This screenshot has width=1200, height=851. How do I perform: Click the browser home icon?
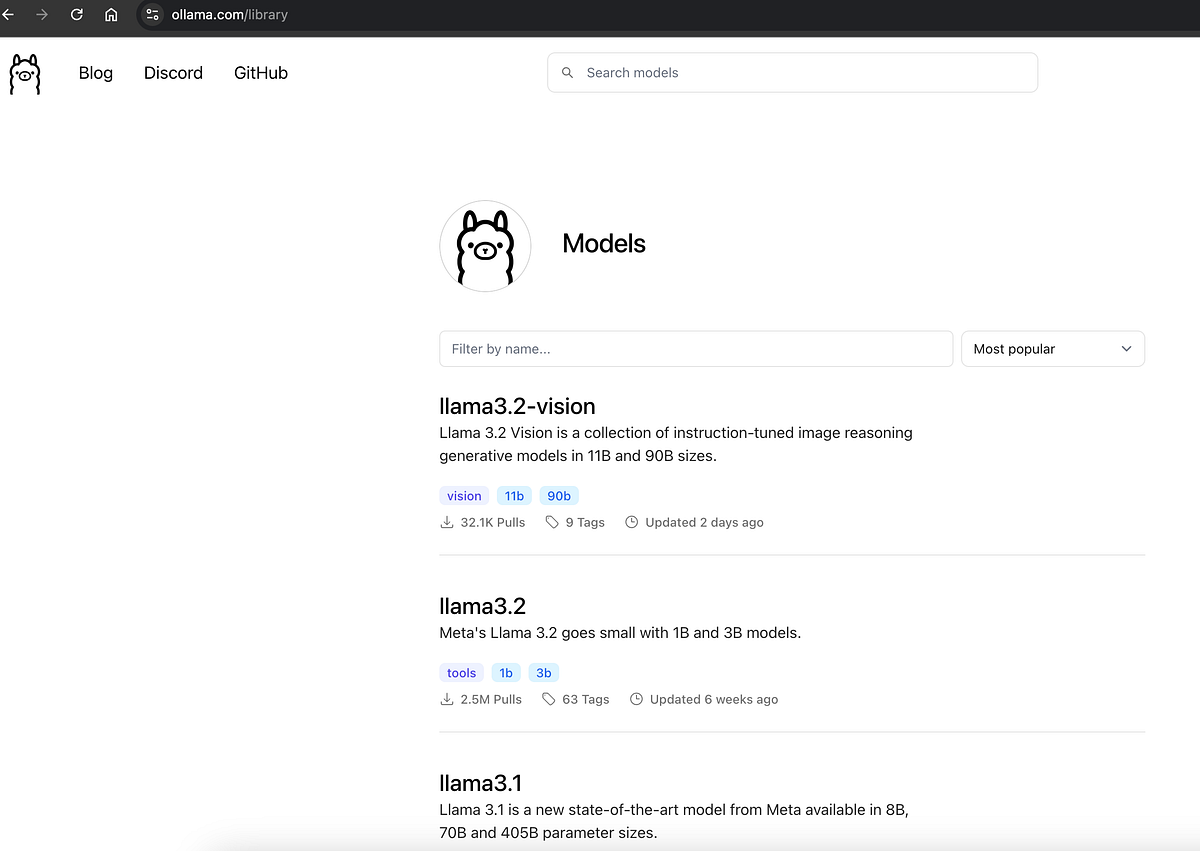111,15
